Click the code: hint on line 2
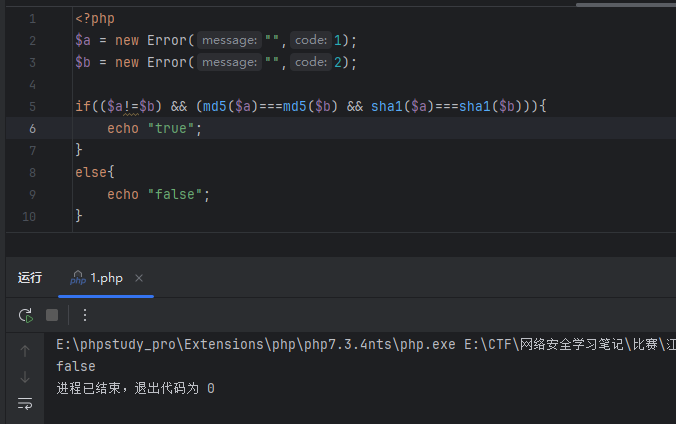Image resolution: width=676 pixels, height=424 pixels. (310, 40)
